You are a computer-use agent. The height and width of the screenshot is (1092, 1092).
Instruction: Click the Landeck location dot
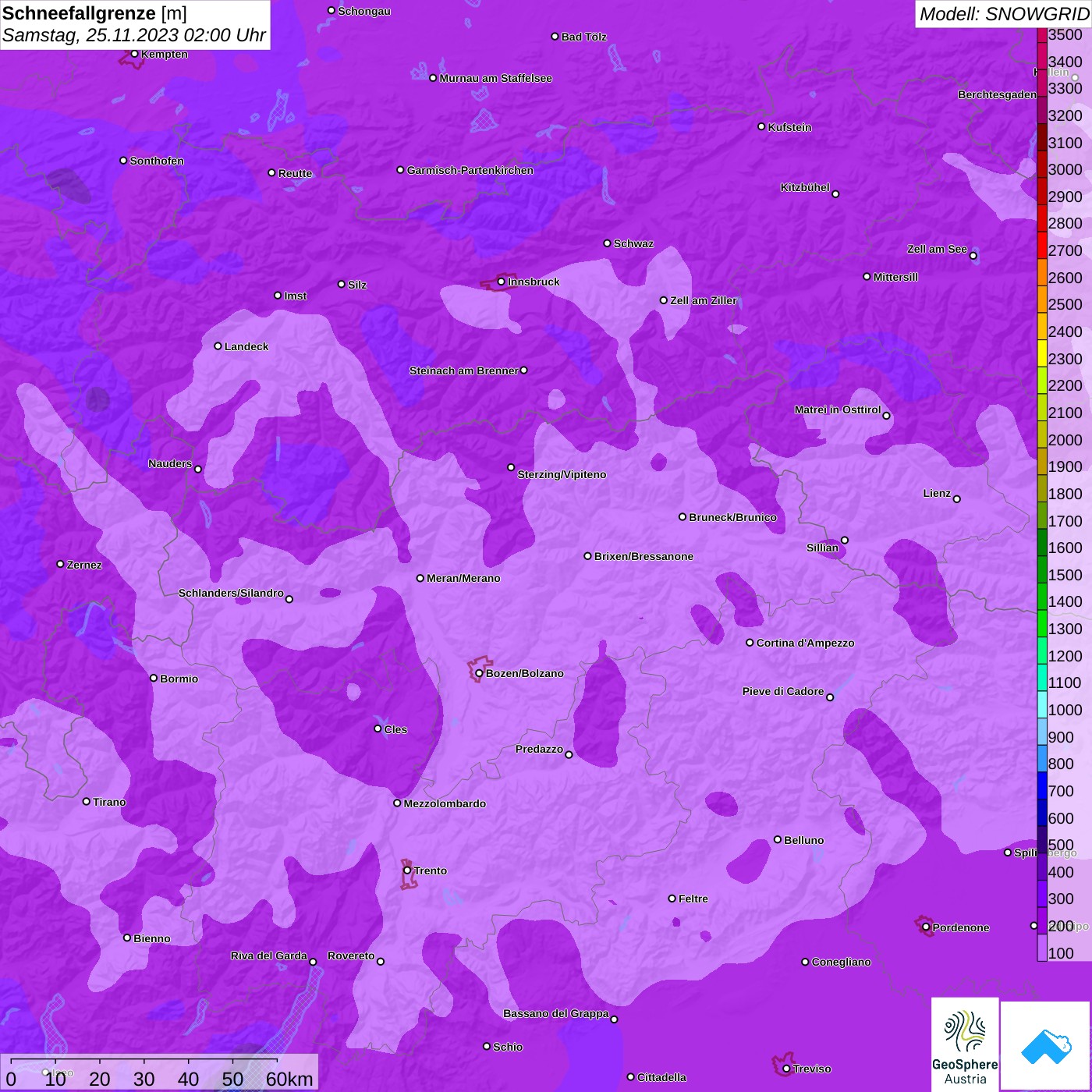218,346
